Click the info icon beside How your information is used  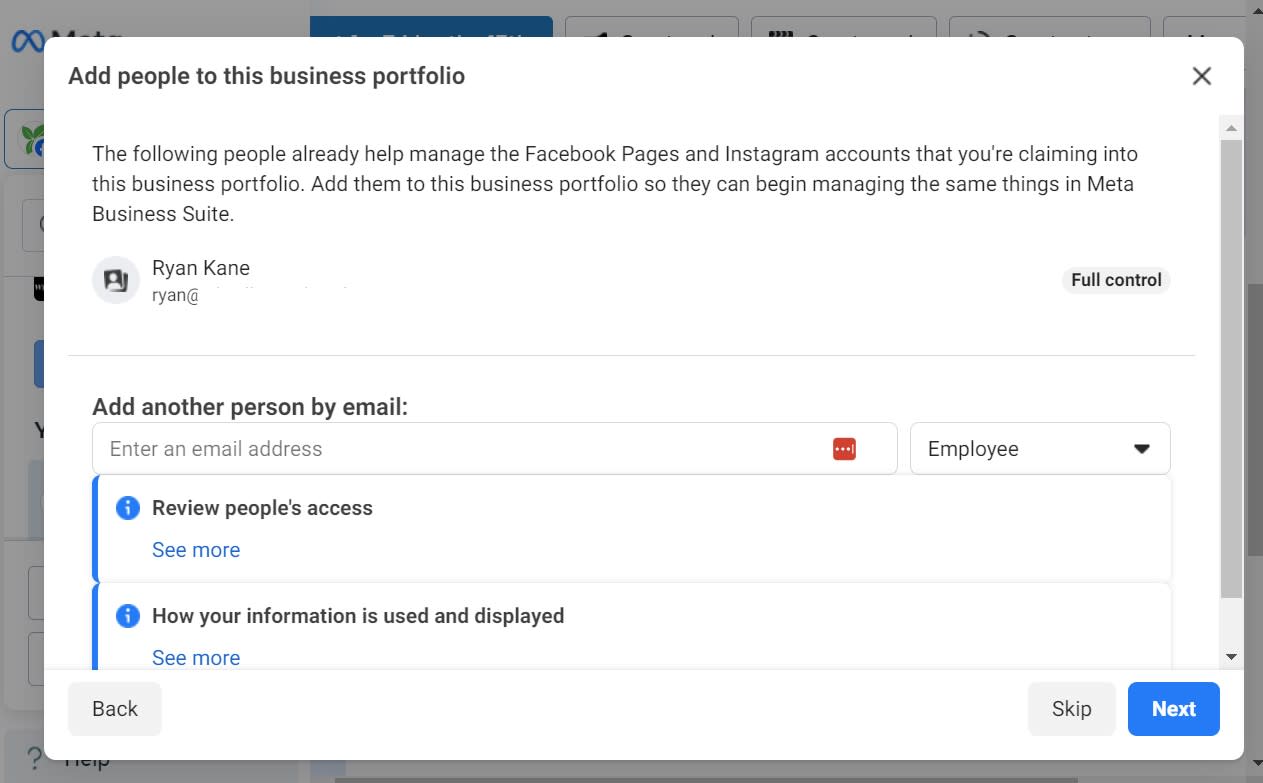(x=128, y=616)
